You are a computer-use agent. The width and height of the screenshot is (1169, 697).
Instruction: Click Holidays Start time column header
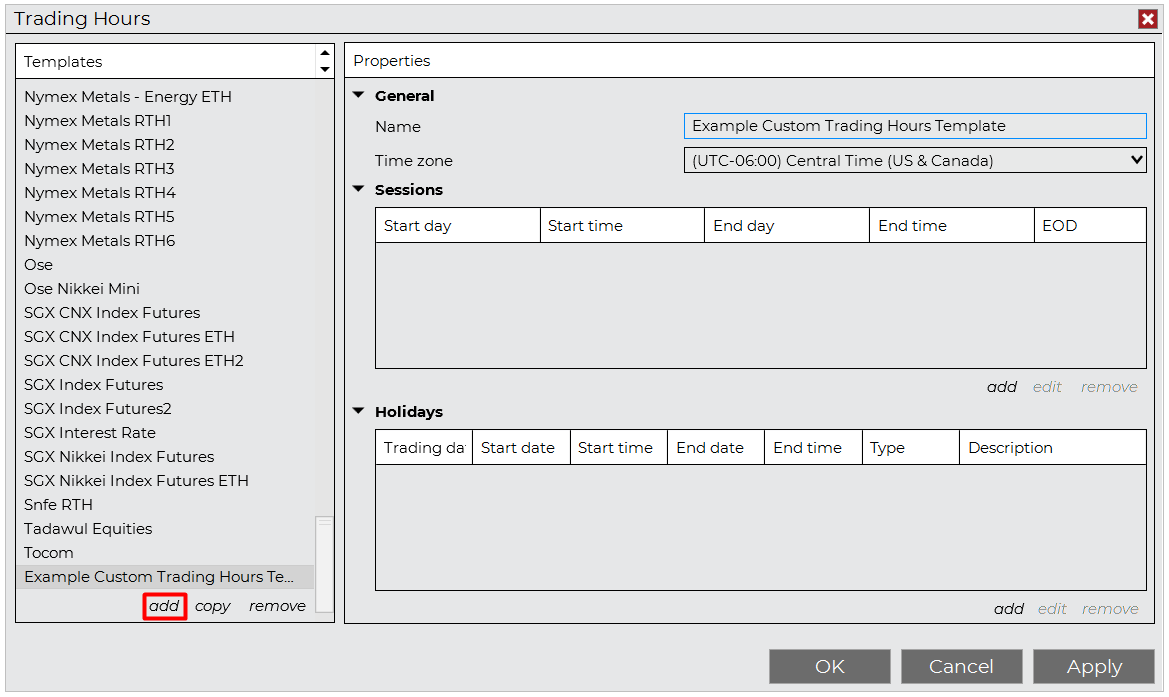pos(618,447)
